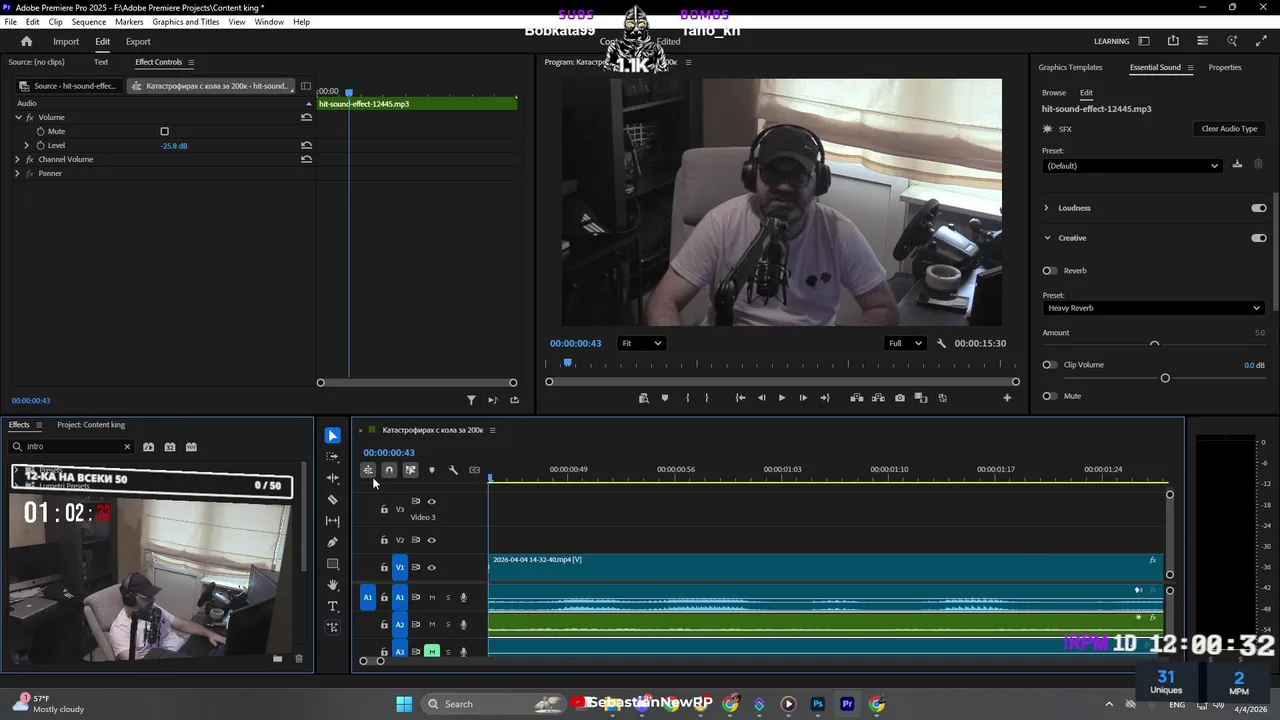Hide track V3 with the eye icon
This screenshot has width=1280, height=720.
coord(432,502)
